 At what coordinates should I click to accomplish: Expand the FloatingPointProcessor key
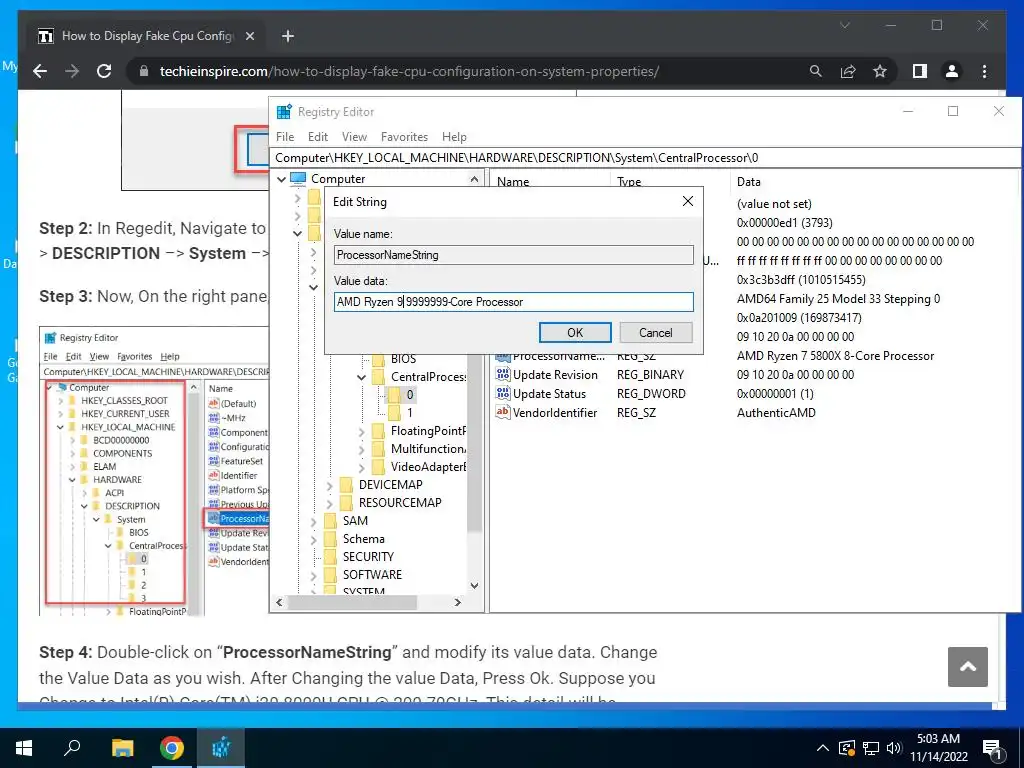(361, 431)
